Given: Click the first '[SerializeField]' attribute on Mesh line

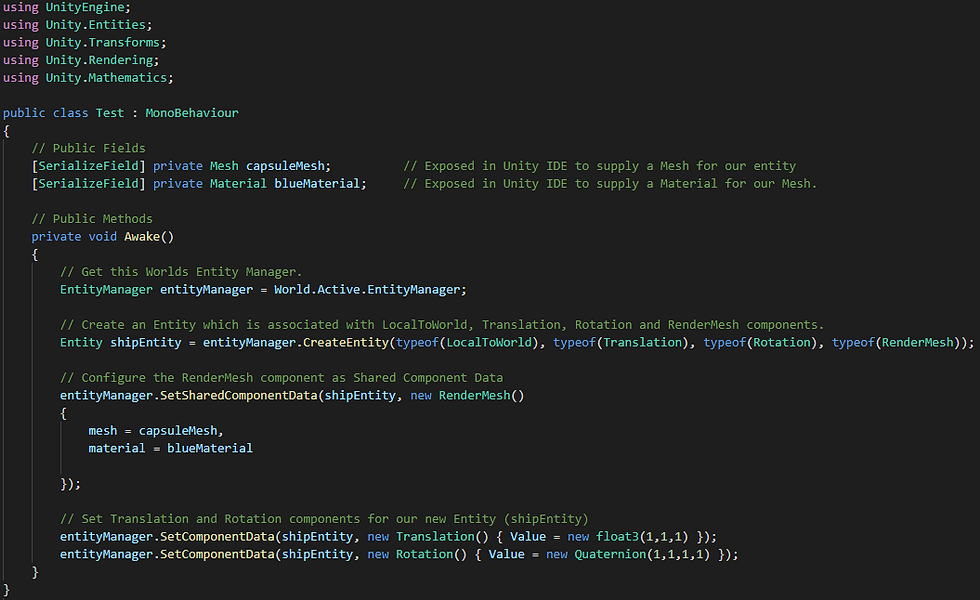Looking at the screenshot, I should pos(88,166).
